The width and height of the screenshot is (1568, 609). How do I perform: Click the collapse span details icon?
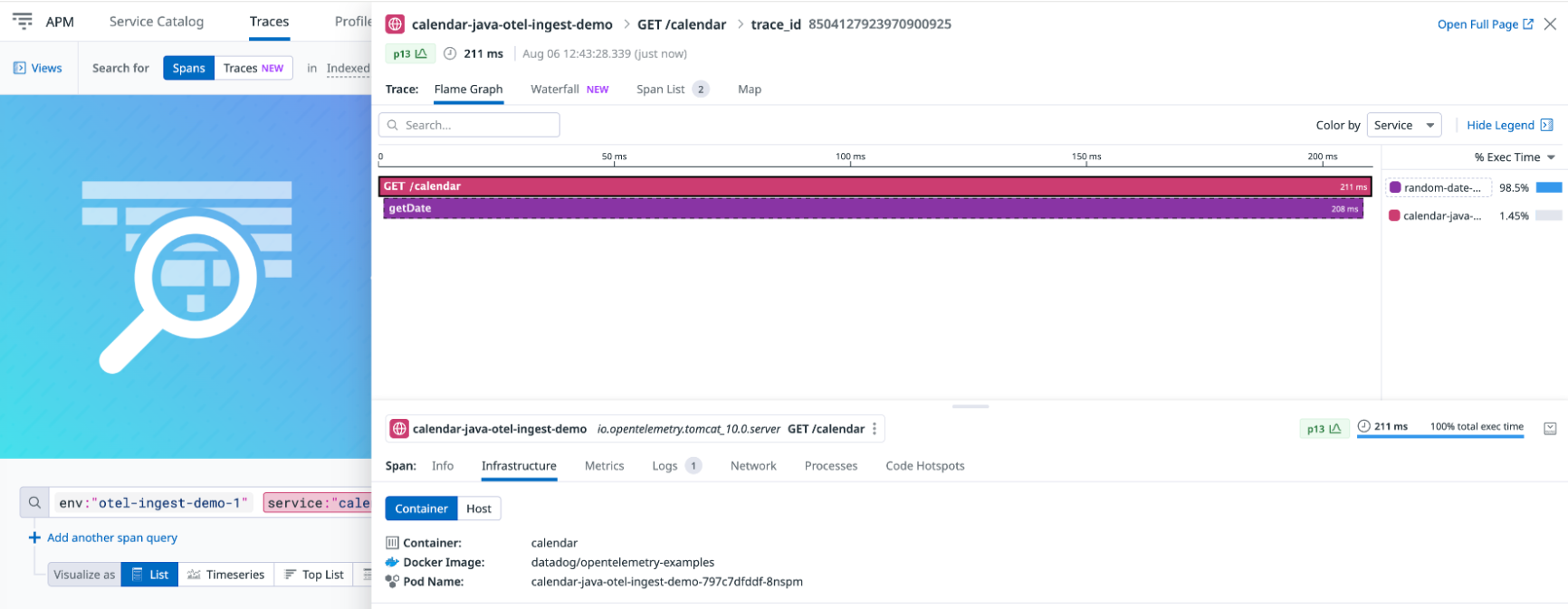point(1550,428)
